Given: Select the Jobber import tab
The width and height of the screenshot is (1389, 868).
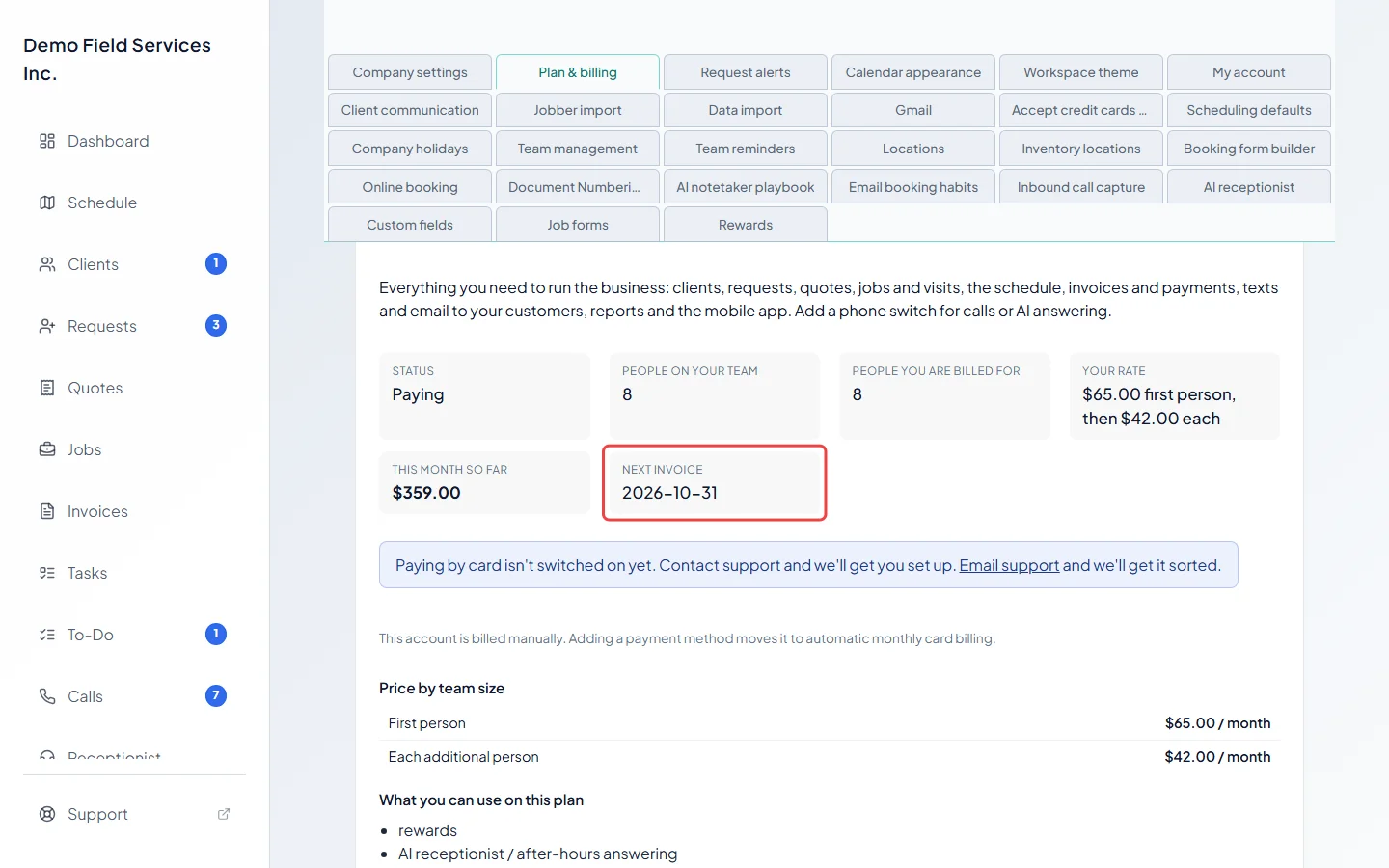Looking at the screenshot, I should tap(578, 110).
